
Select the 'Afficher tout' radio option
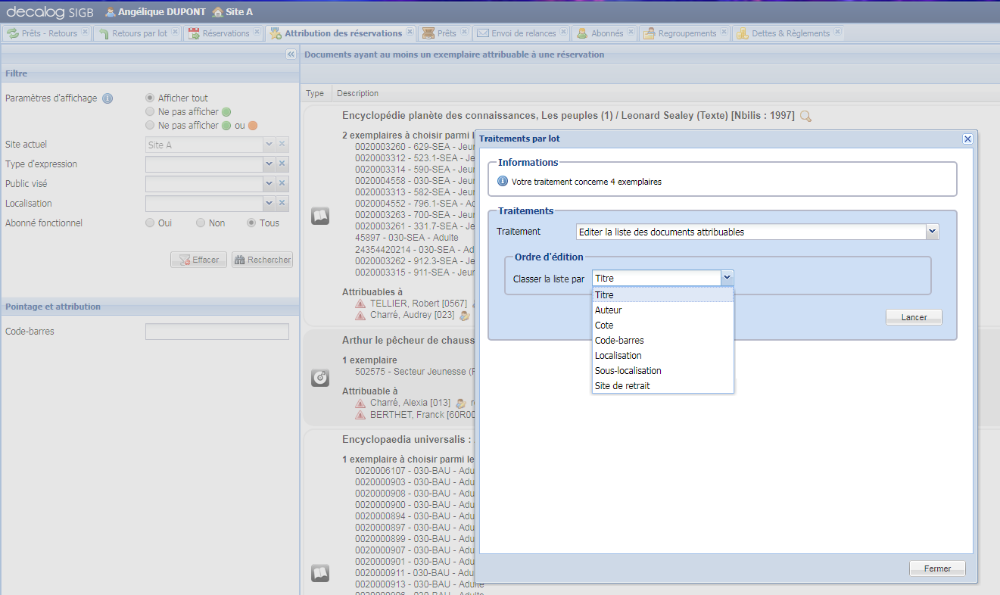[x=150, y=98]
